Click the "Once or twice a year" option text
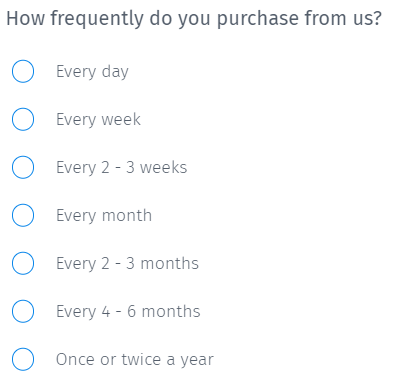 pyautogui.click(x=135, y=360)
